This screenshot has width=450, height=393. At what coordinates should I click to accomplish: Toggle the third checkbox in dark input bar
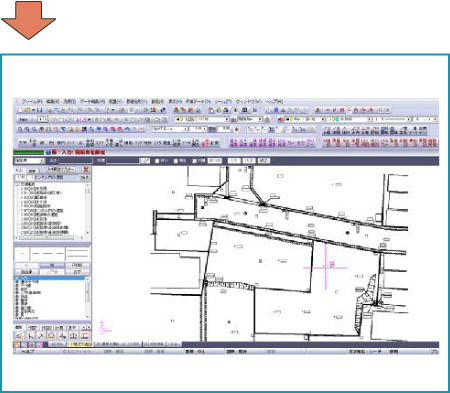click(x=195, y=161)
